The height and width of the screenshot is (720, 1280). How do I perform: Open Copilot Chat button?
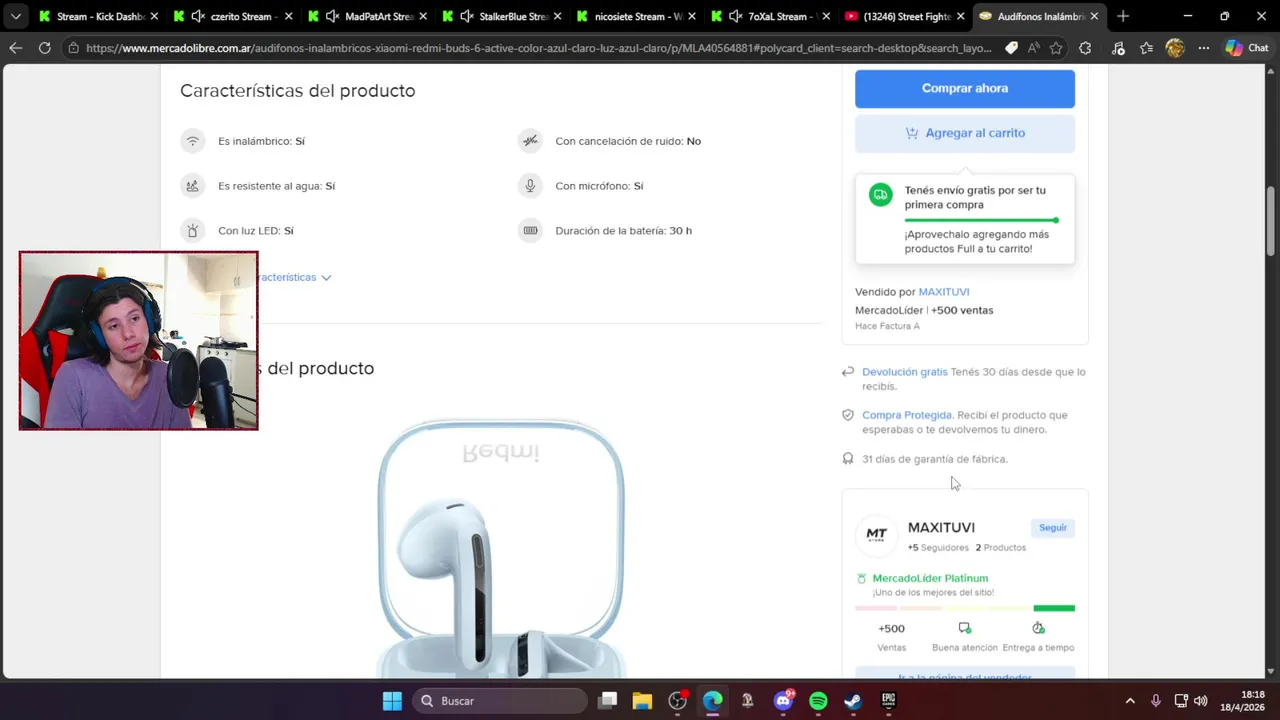pyautogui.click(x=1247, y=48)
